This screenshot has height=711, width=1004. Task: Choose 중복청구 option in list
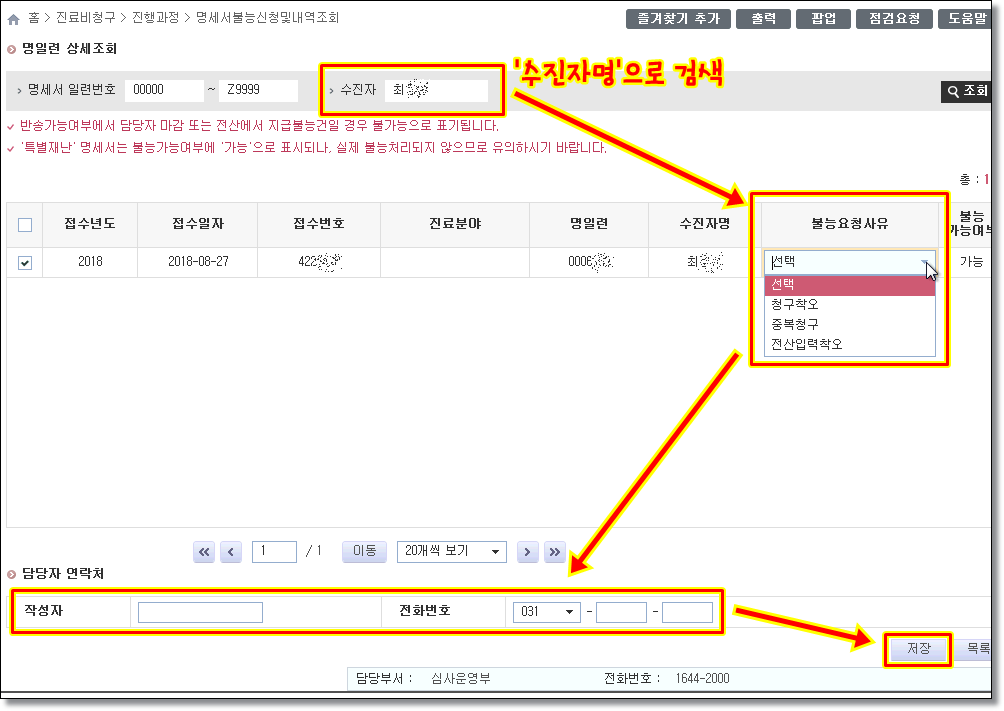tap(795, 324)
